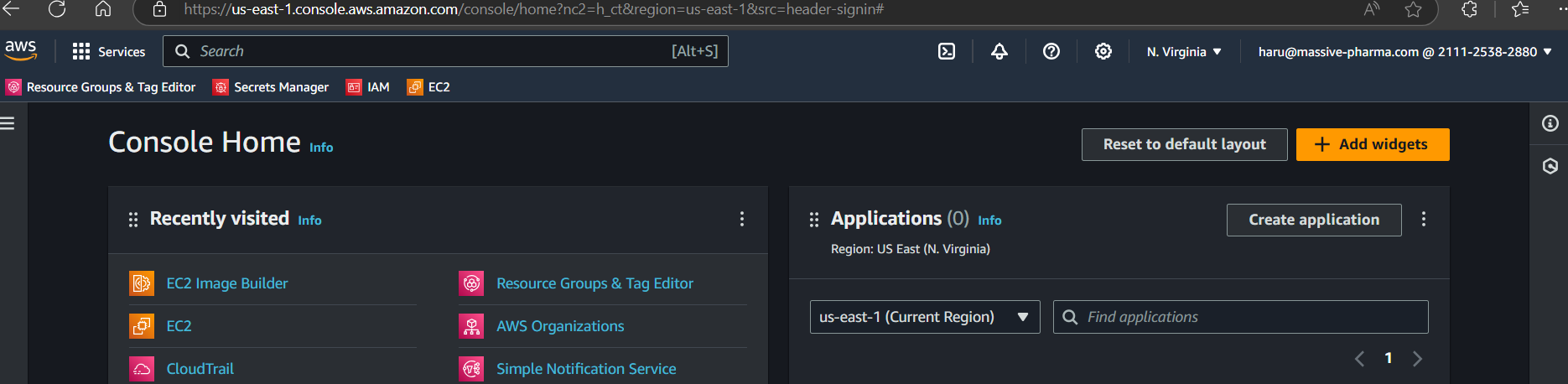
Task: Click Reset to default layout
Action: [x=1184, y=144]
